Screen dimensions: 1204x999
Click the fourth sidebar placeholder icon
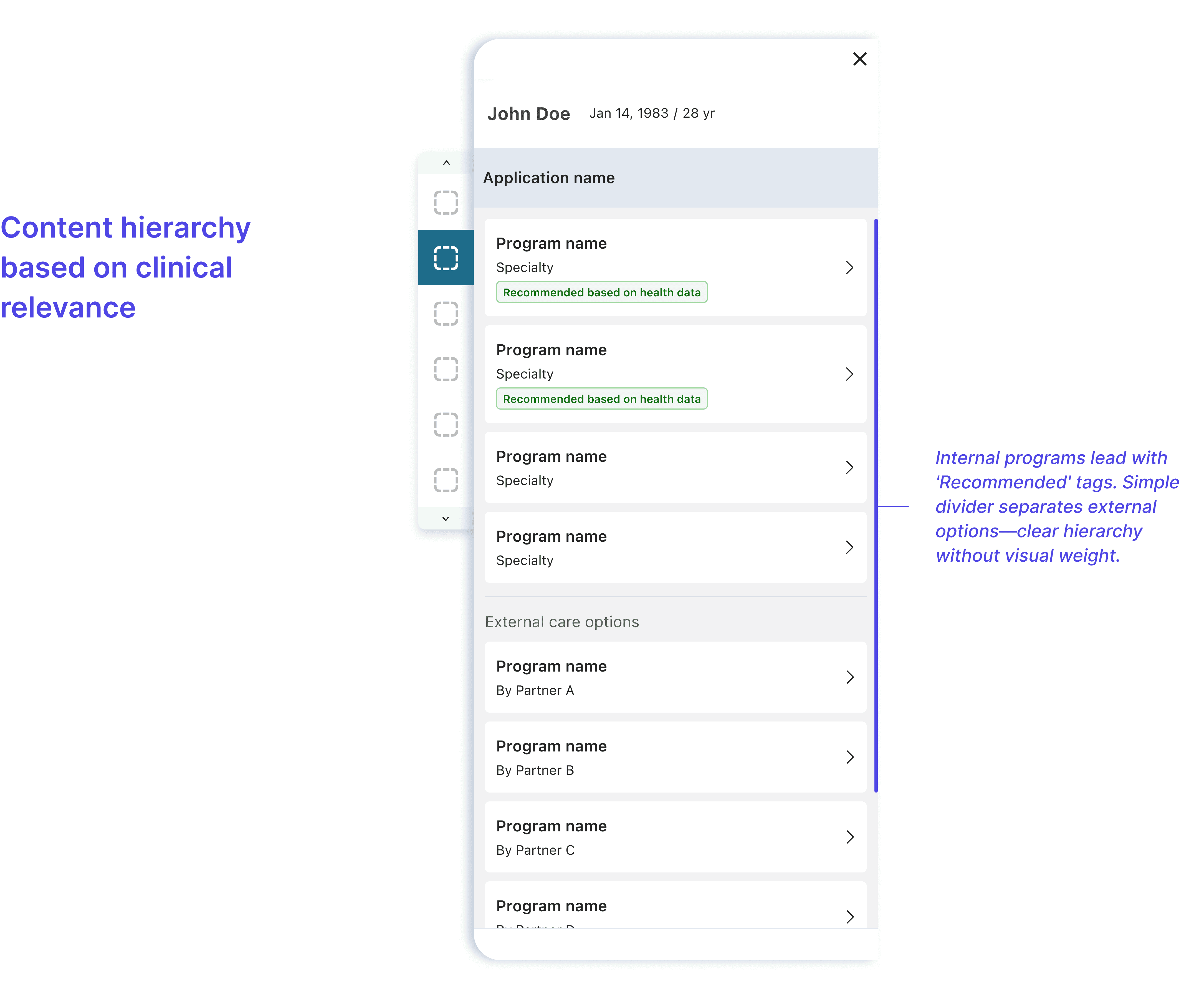tap(446, 369)
